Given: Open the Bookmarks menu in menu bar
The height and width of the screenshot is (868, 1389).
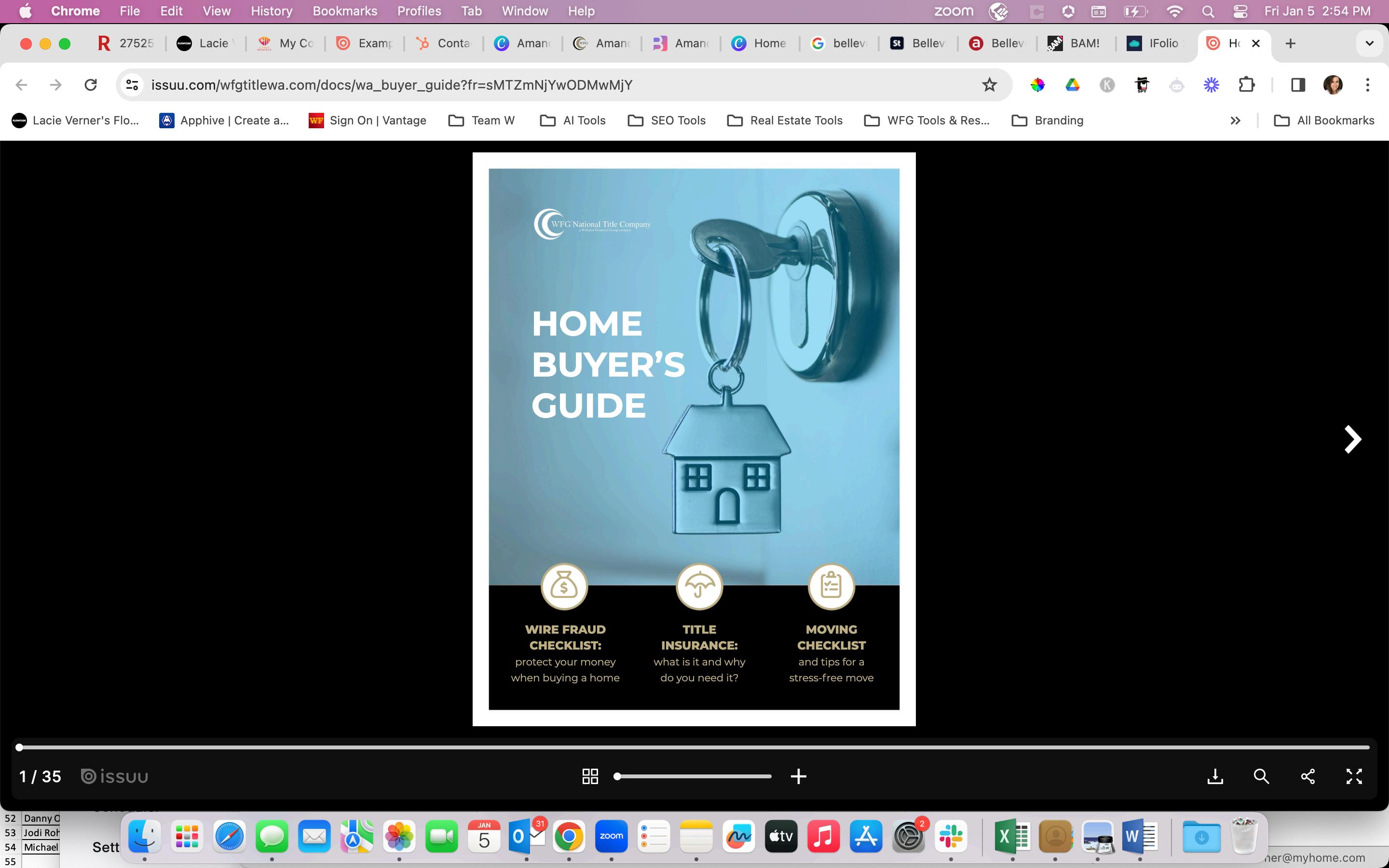Looking at the screenshot, I should point(344,12).
